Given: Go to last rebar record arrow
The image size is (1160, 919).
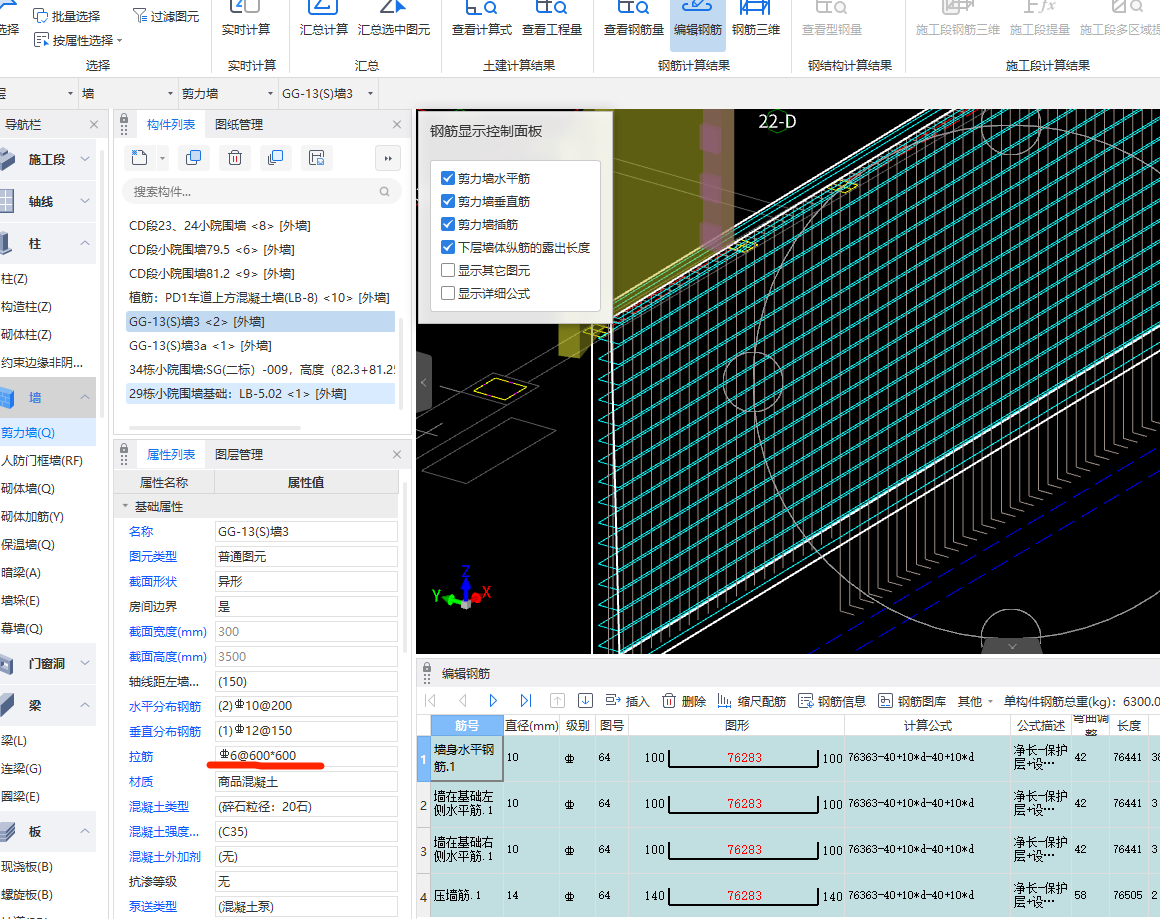Looking at the screenshot, I should [525, 701].
